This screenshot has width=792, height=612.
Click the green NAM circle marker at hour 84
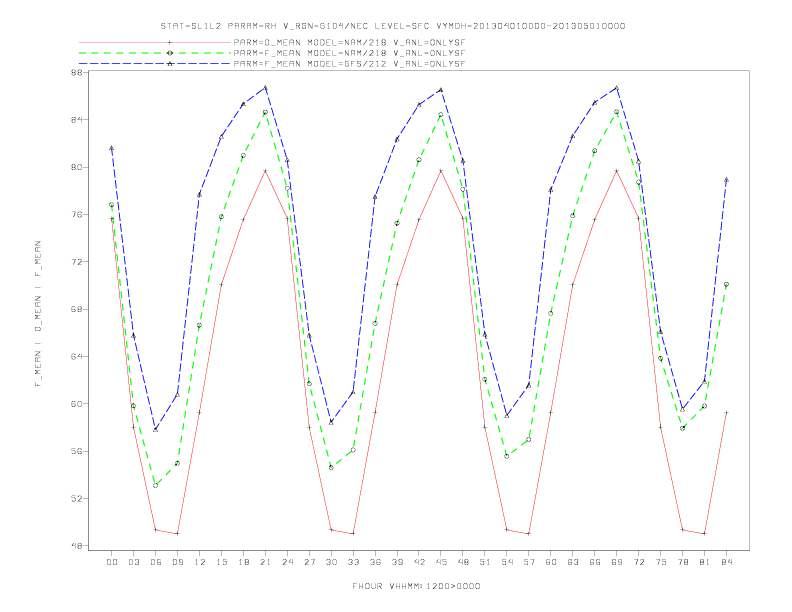726,284
